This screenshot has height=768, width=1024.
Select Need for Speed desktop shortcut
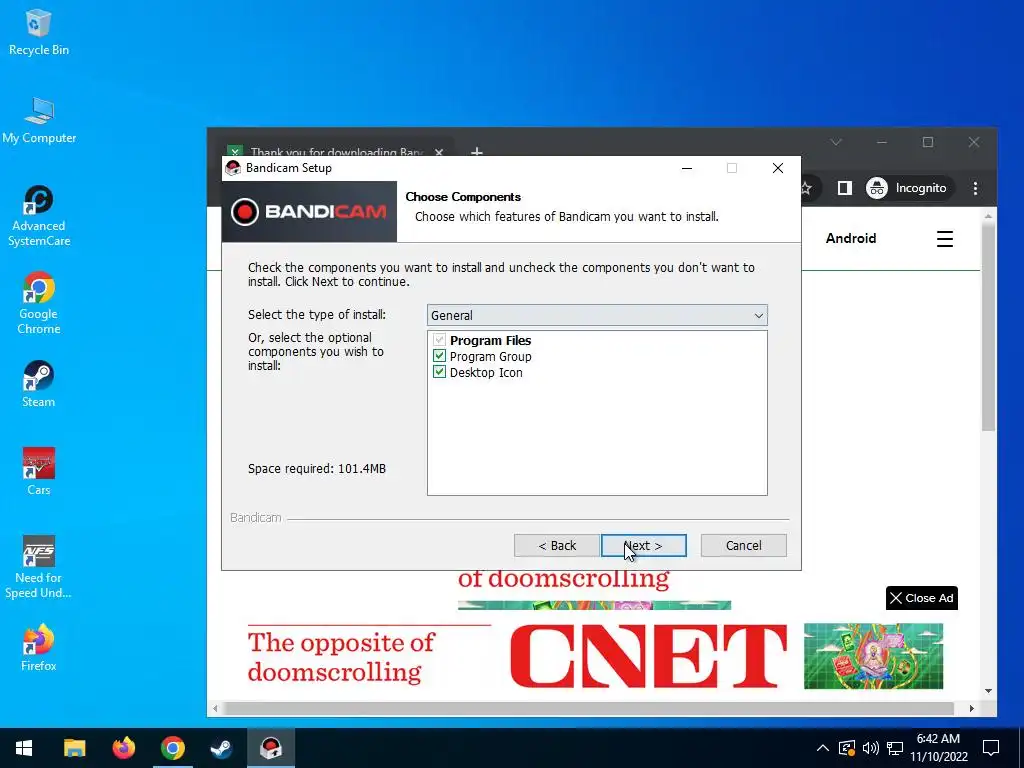click(x=39, y=567)
